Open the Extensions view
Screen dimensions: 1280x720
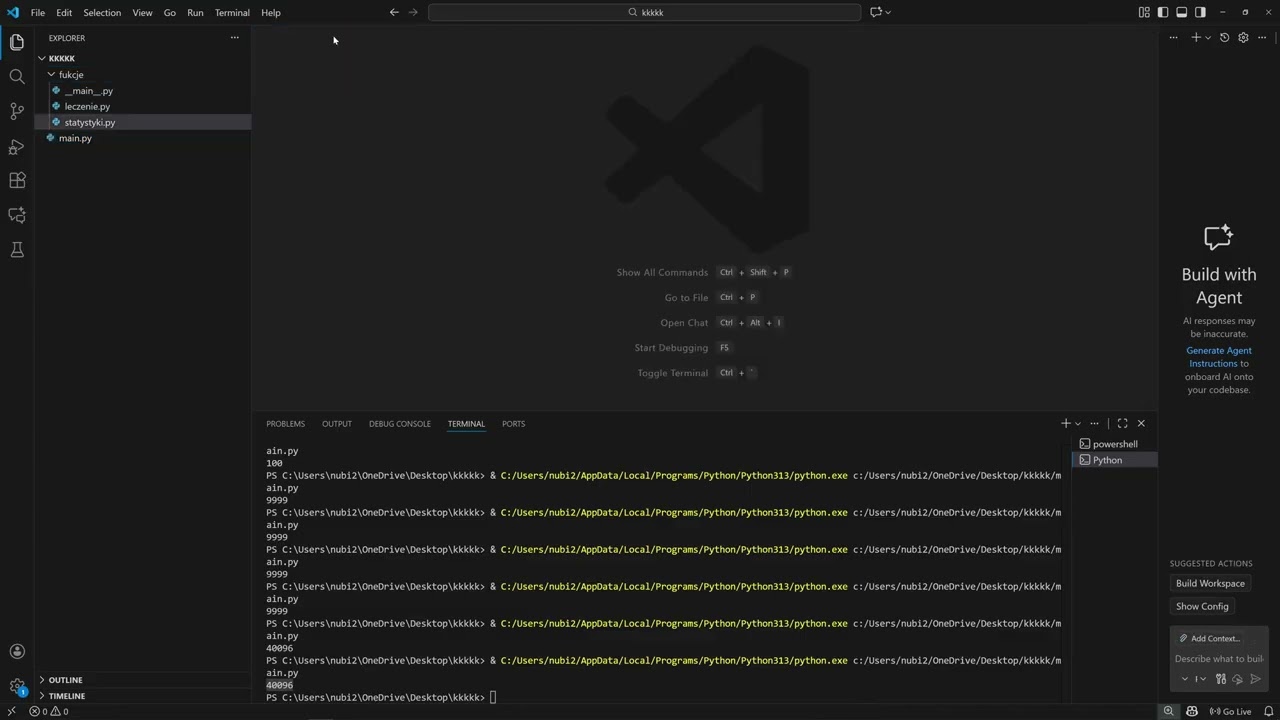(x=17, y=180)
